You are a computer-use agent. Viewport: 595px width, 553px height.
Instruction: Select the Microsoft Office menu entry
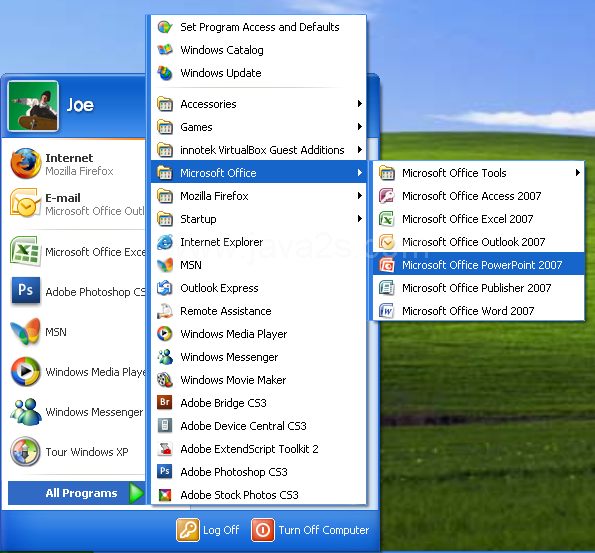[x=258, y=173]
